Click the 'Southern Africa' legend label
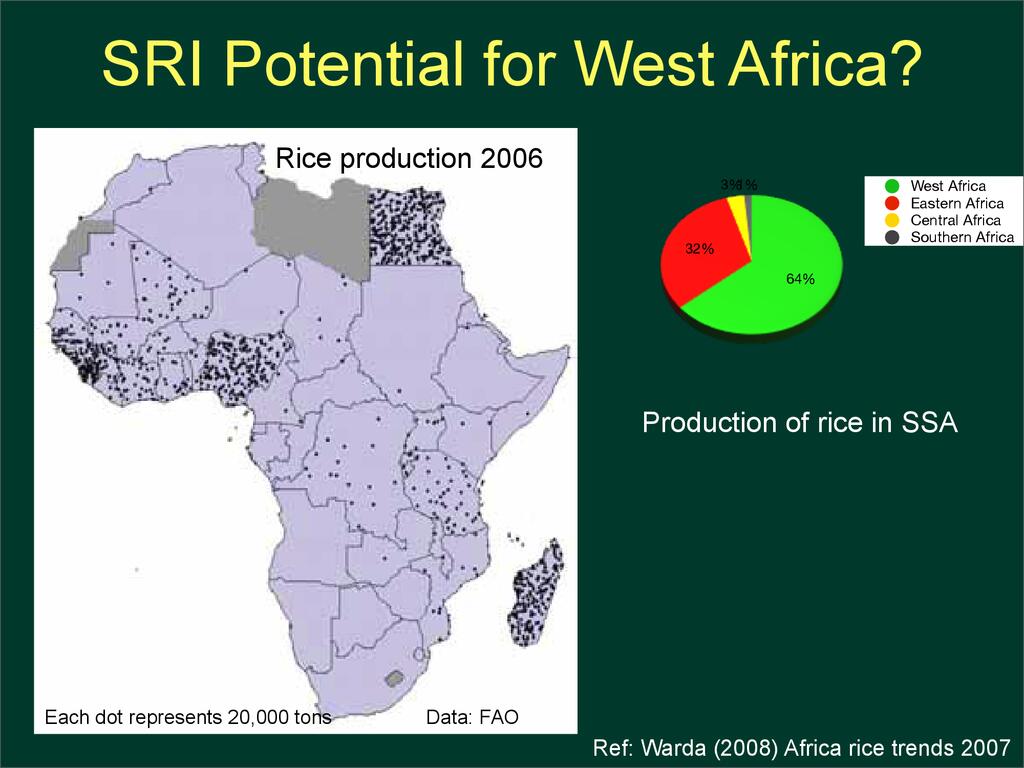The width and height of the screenshot is (1024, 768). tap(961, 237)
